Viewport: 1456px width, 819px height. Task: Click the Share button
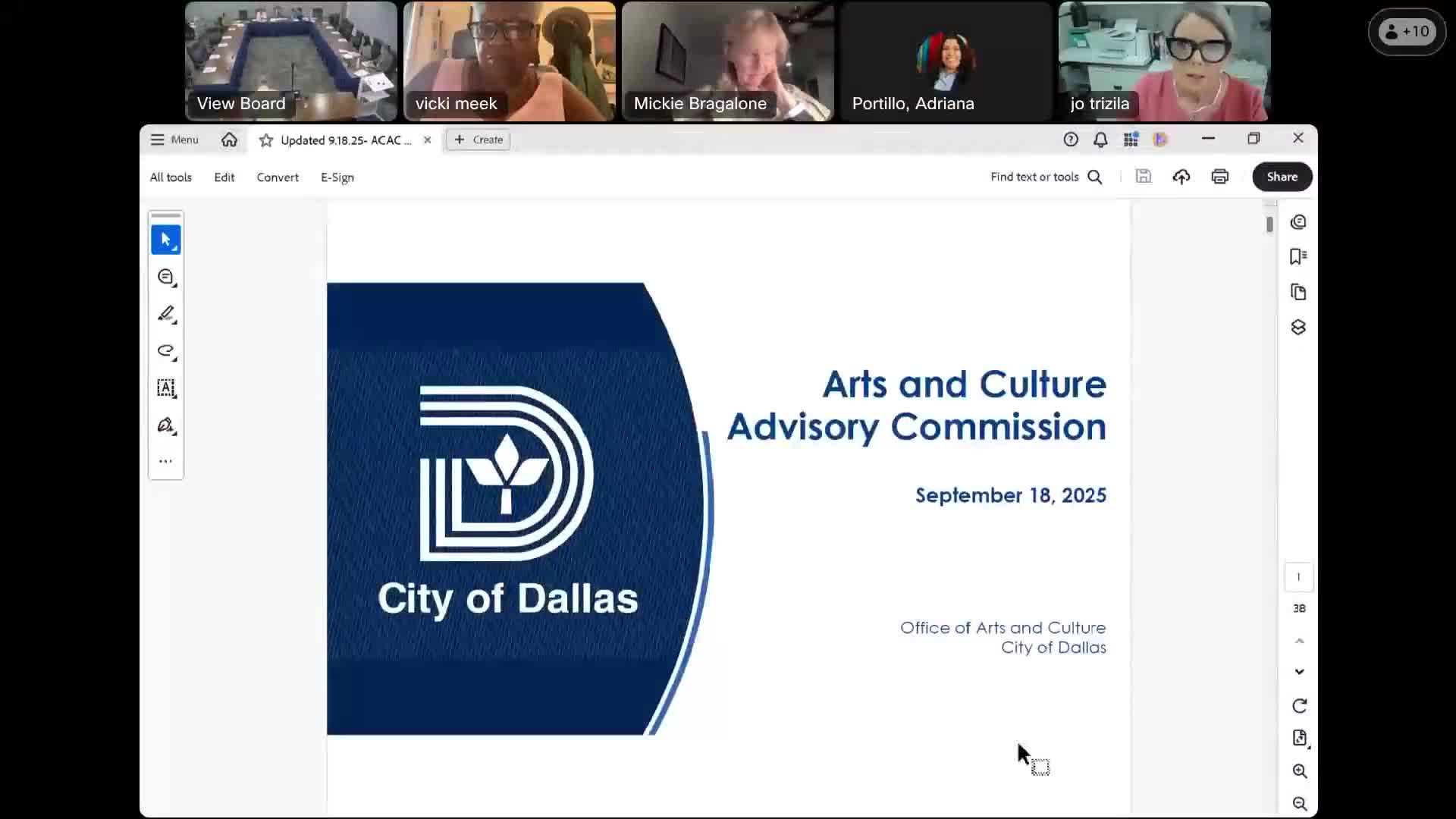click(x=1282, y=177)
